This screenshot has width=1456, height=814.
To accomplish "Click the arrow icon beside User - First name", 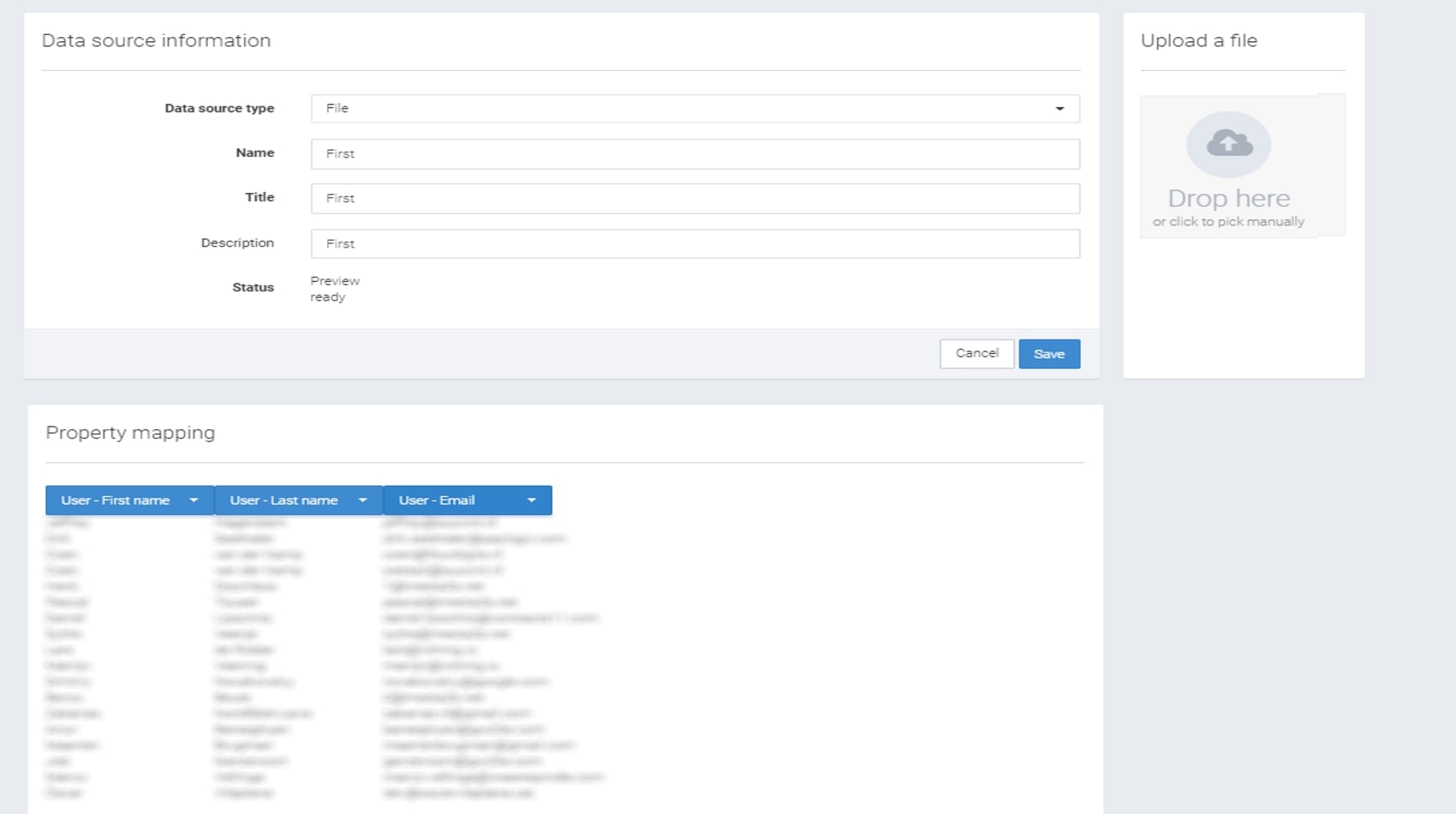I will (194, 500).
